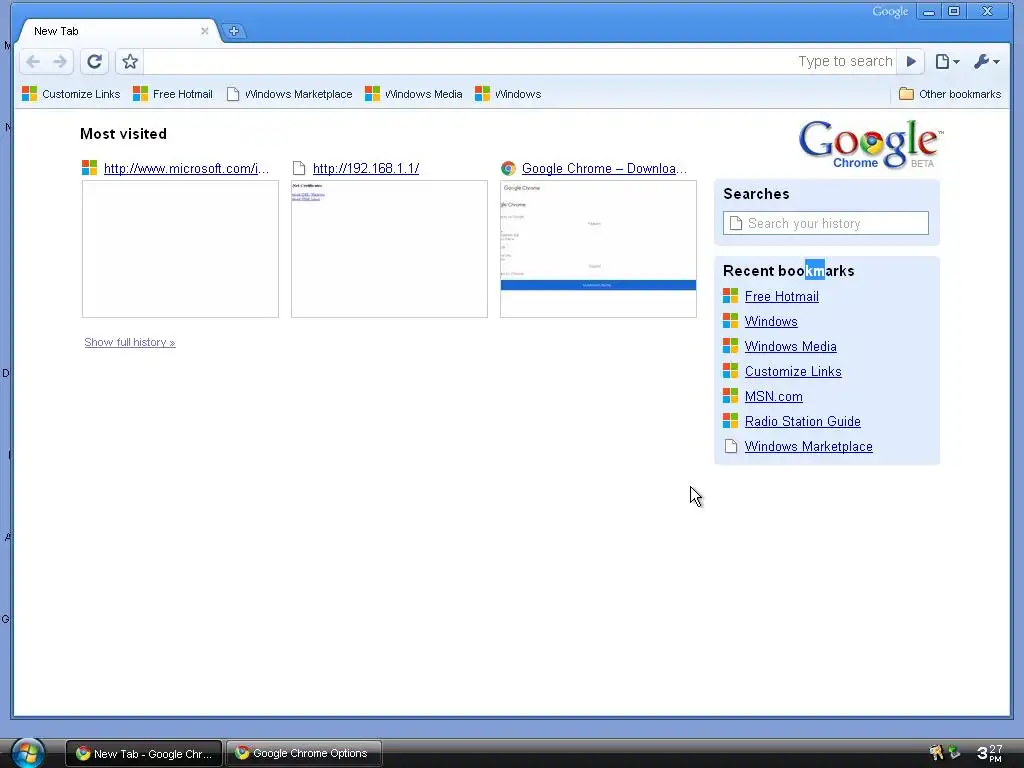This screenshot has width=1024, height=768.
Task: Go forward with the forward arrow button
Action: (59, 61)
